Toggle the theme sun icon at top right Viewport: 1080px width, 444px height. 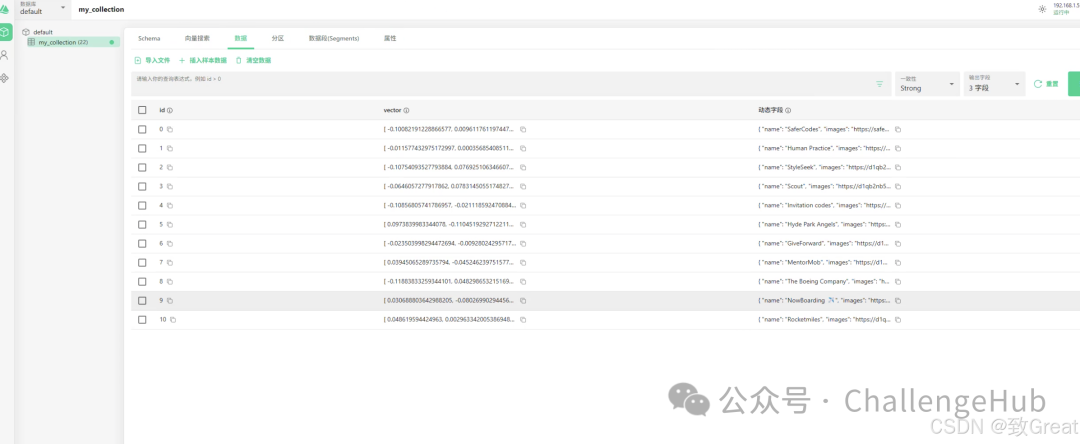click(x=1042, y=9)
